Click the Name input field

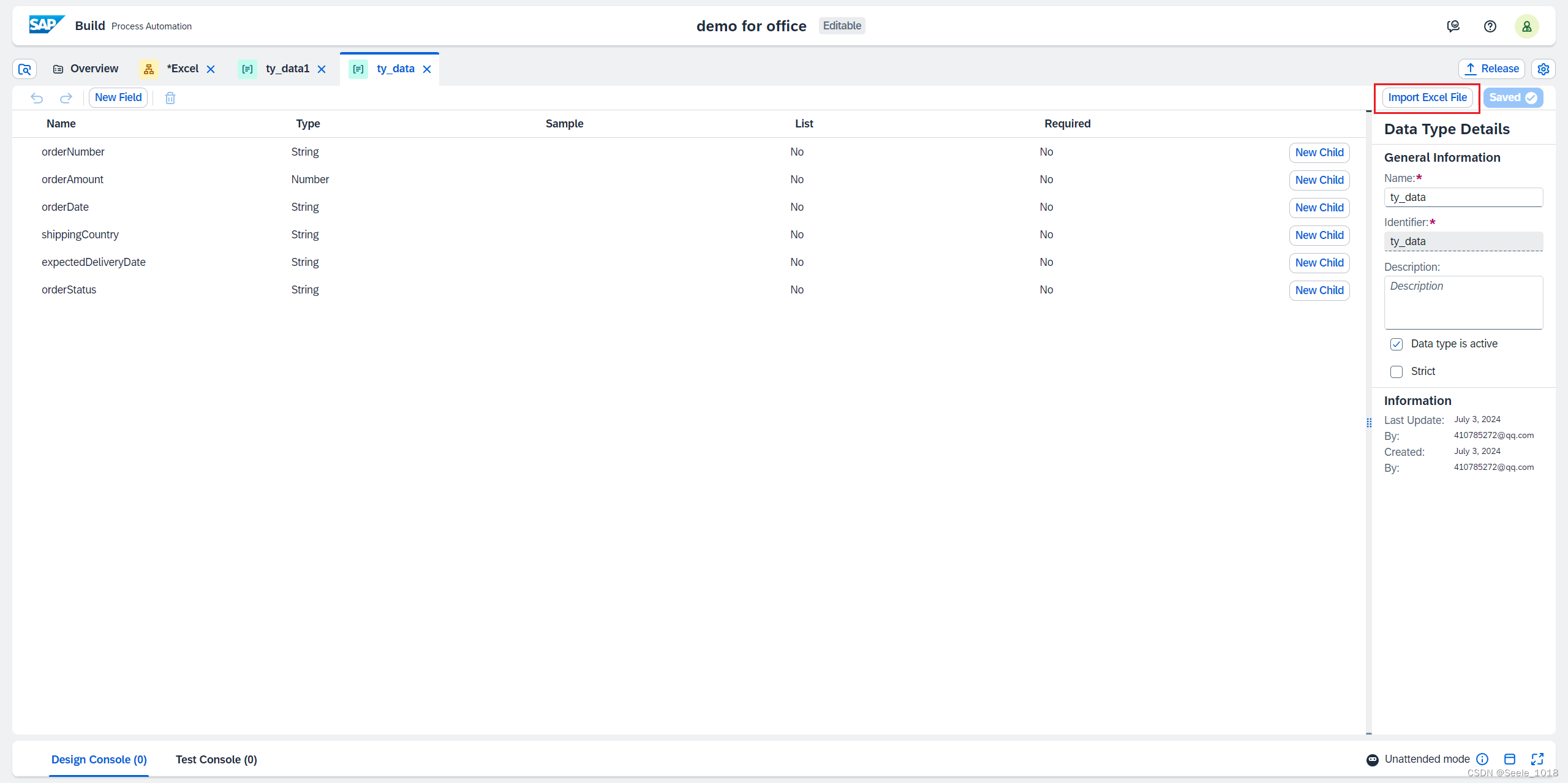(1464, 197)
